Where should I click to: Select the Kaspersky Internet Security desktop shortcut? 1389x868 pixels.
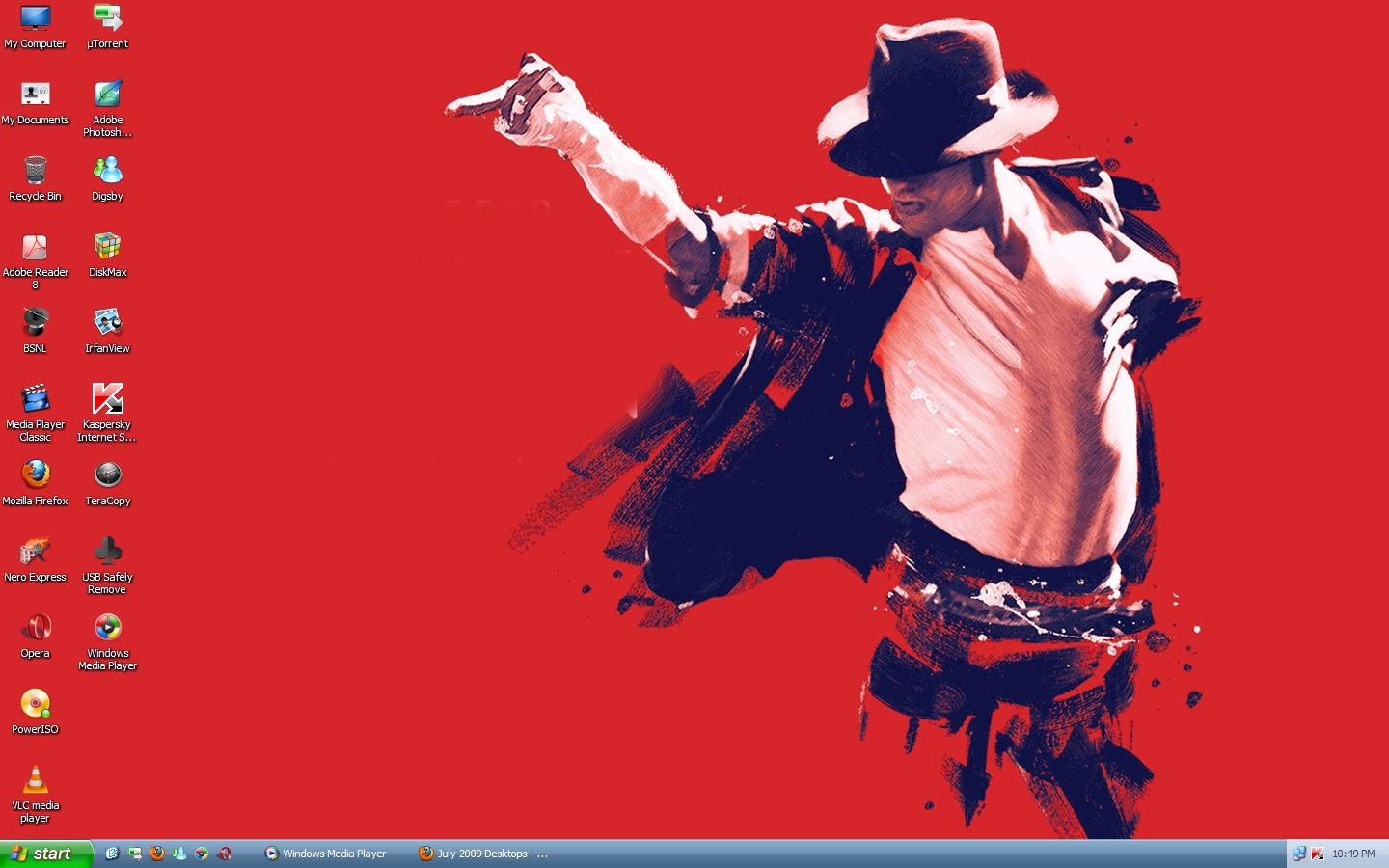[x=107, y=414]
